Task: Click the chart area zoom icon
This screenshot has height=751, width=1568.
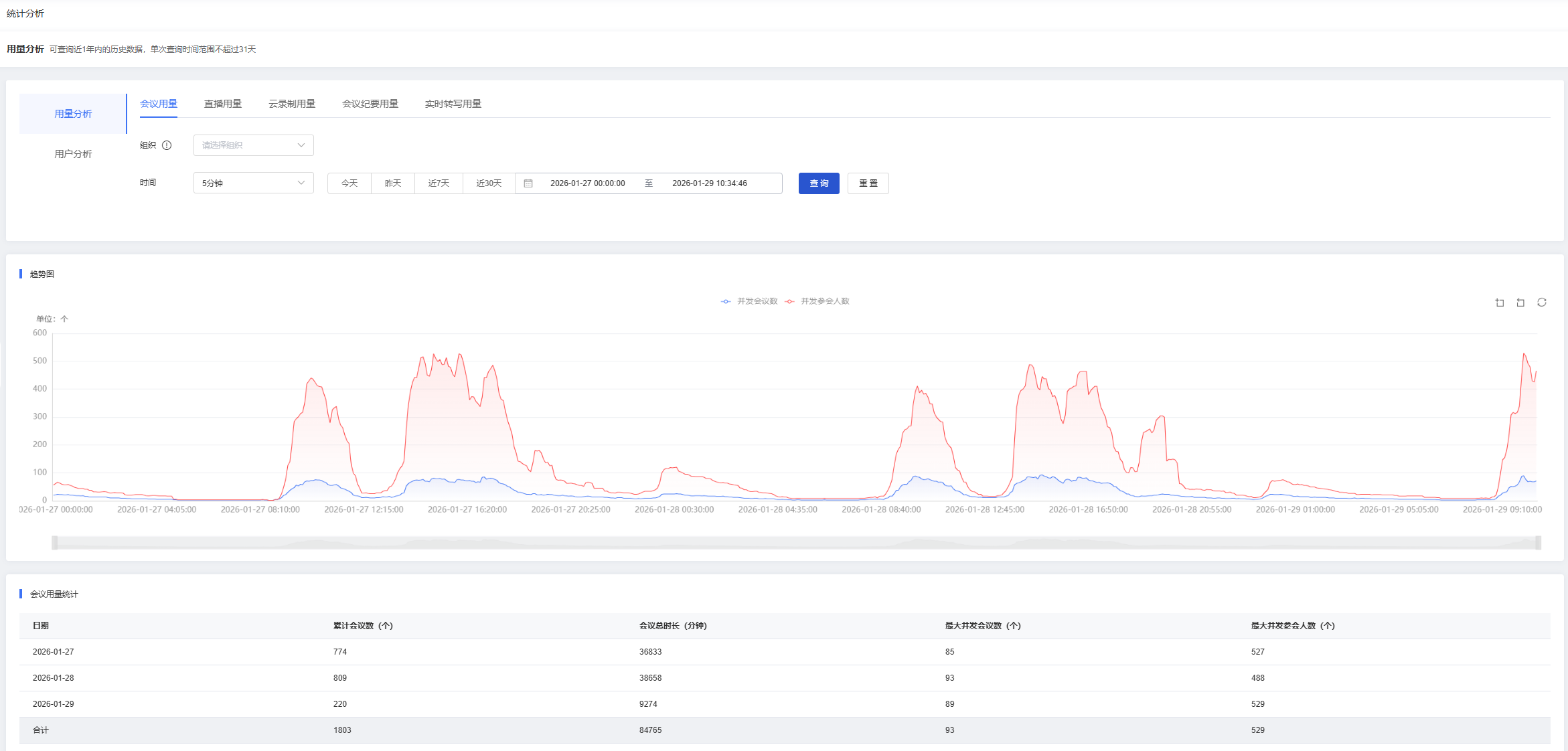Action: point(1500,303)
